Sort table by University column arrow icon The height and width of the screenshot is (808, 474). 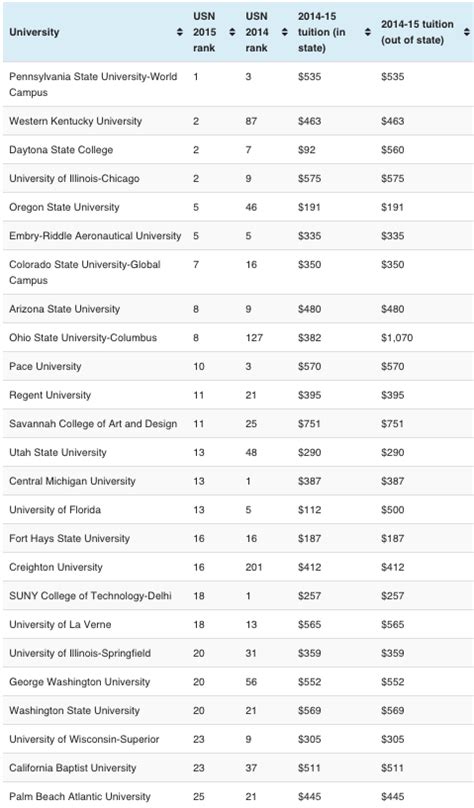(x=179, y=32)
